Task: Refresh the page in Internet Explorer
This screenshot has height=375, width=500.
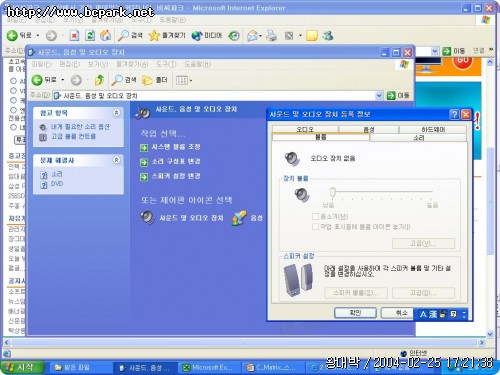Action: [x=90, y=35]
